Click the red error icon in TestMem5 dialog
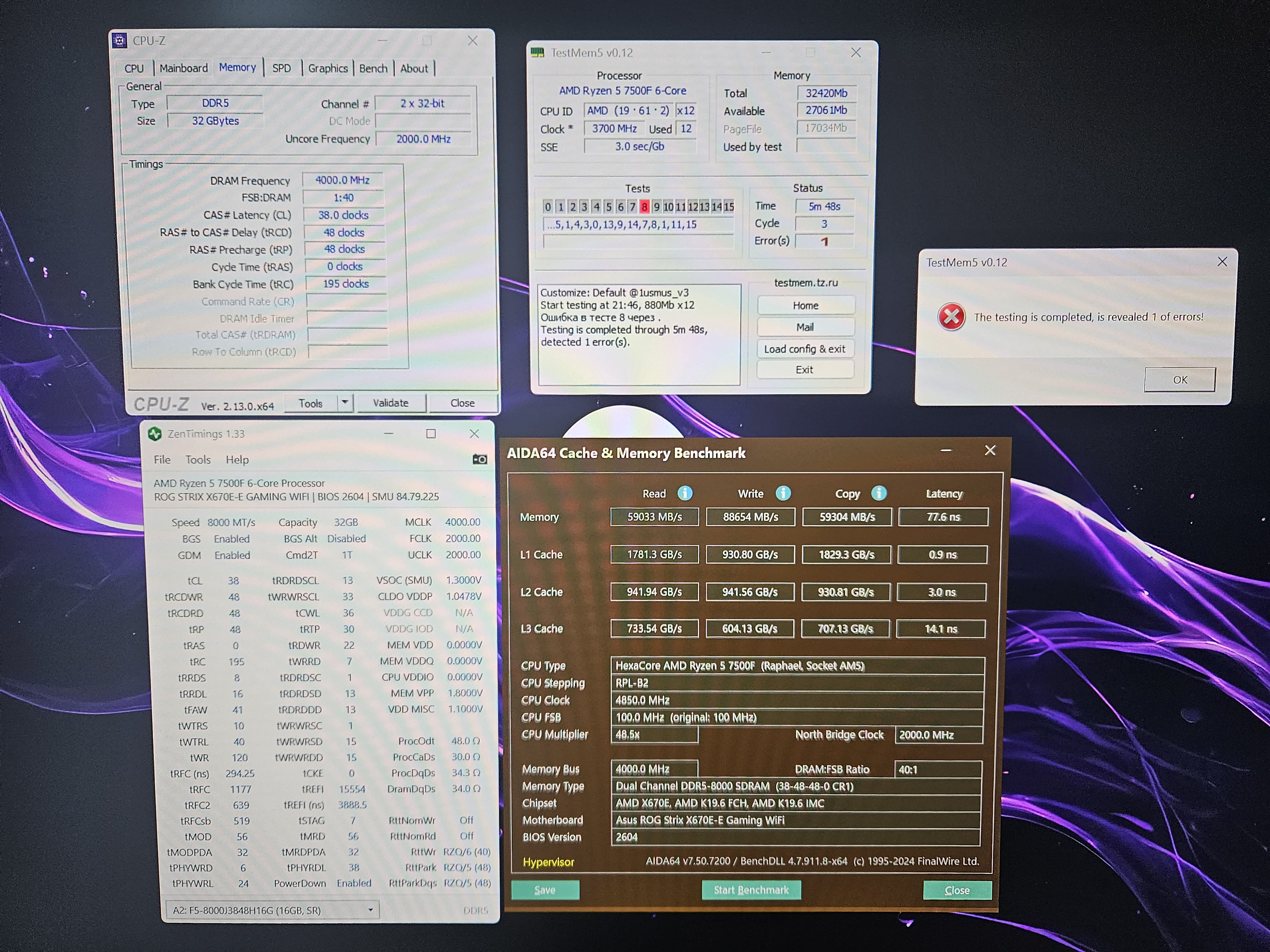Screen dimensions: 1270x952 click(x=951, y=317)
